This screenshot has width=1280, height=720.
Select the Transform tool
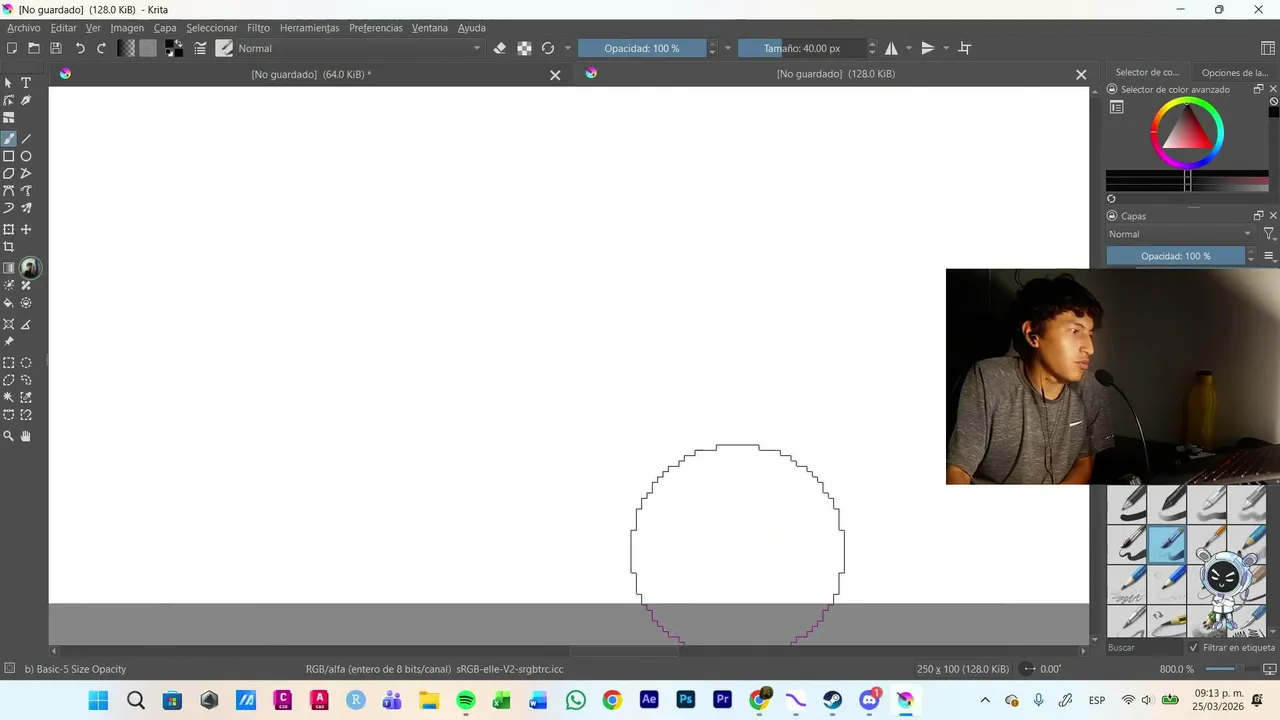click(9, 229)
